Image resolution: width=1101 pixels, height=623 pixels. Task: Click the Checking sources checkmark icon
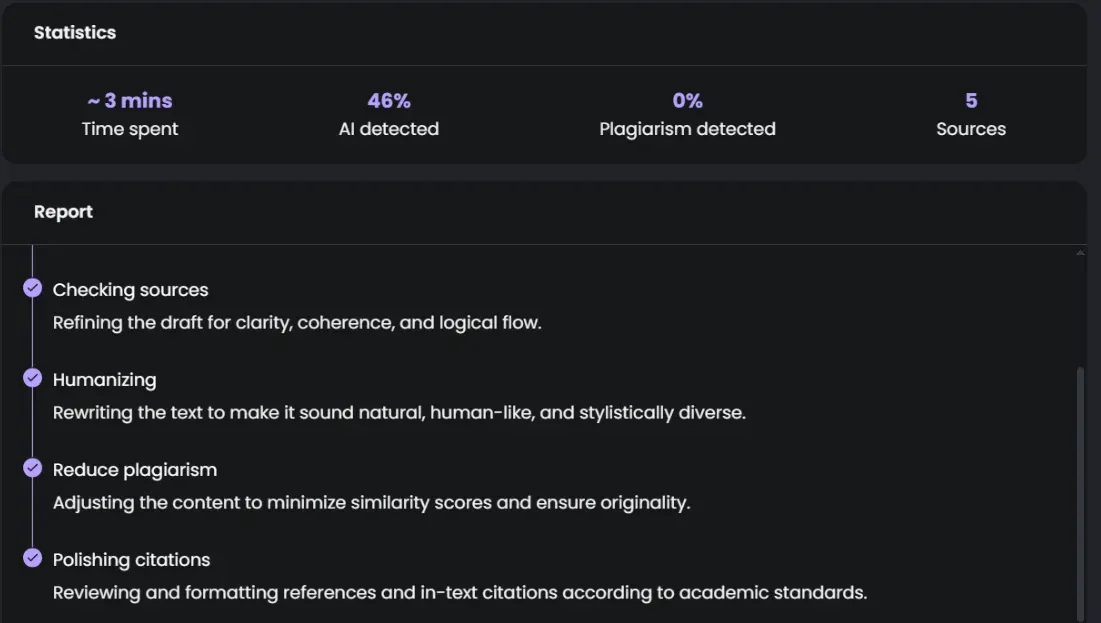click(33, 288)
